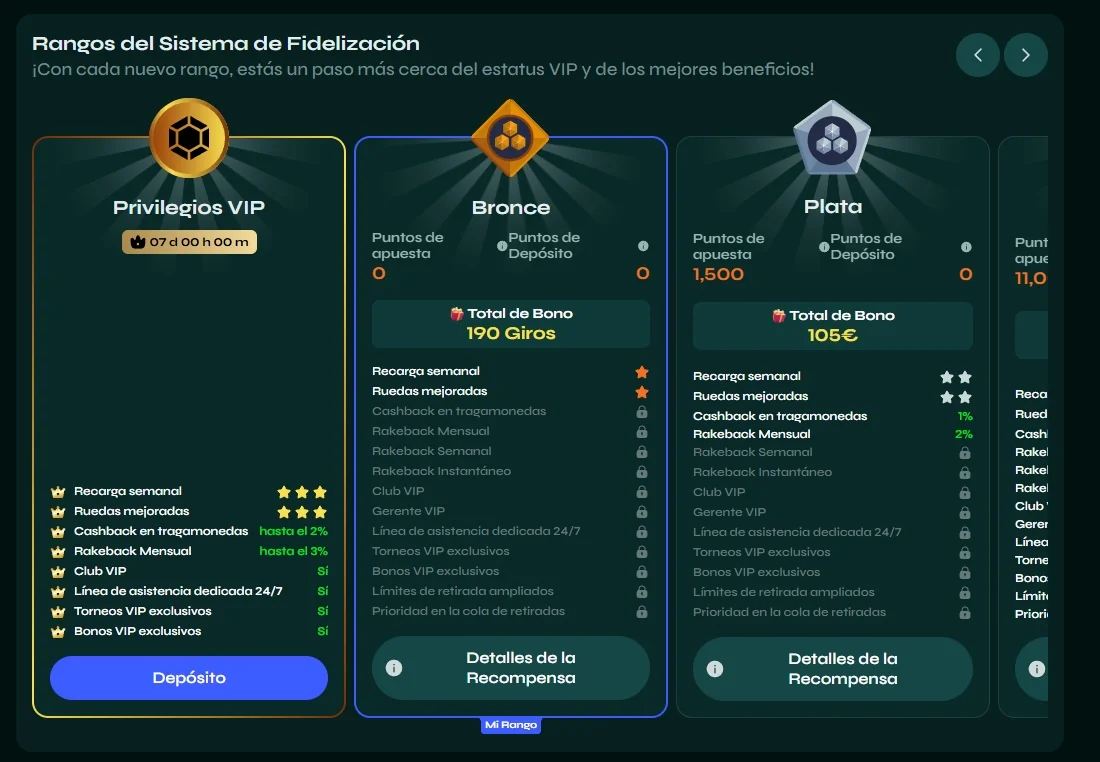Click the Privilegios VIP gold hexagon badge
Viewport: 1100px width, 762px height.
(x=189, y=138)
